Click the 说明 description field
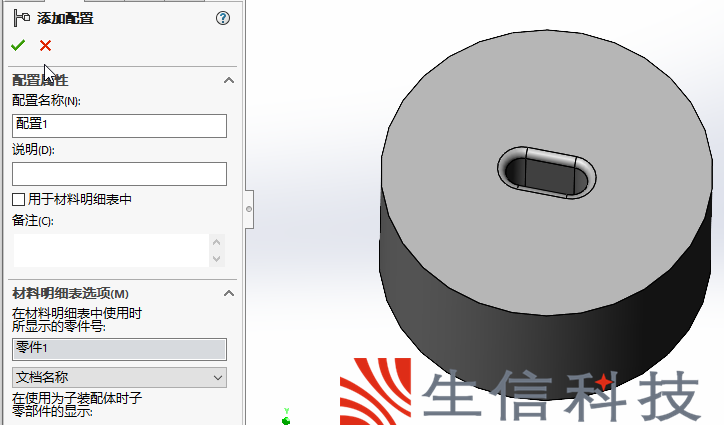The width and height of the screenshot is (724, 425). [x=119, y=174]
